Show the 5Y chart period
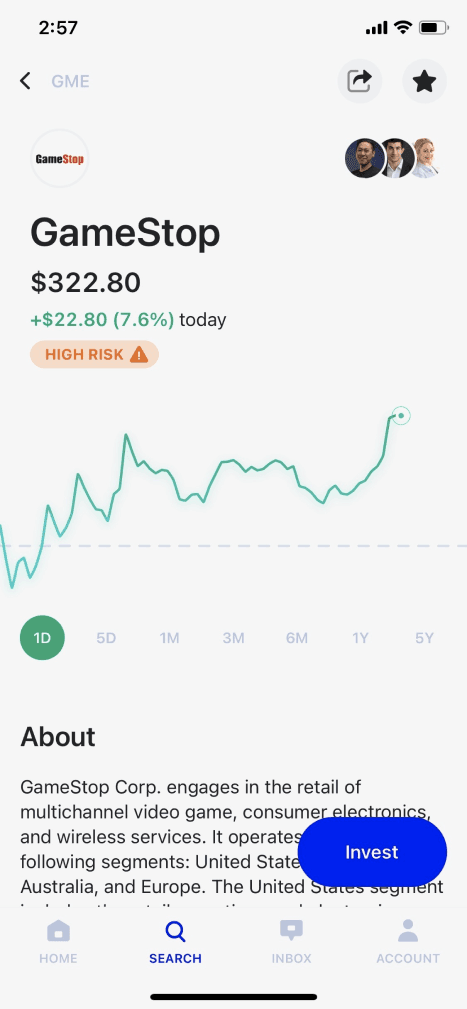The height and width of the screenshot is (1009, 467). (x=424, y=638)
